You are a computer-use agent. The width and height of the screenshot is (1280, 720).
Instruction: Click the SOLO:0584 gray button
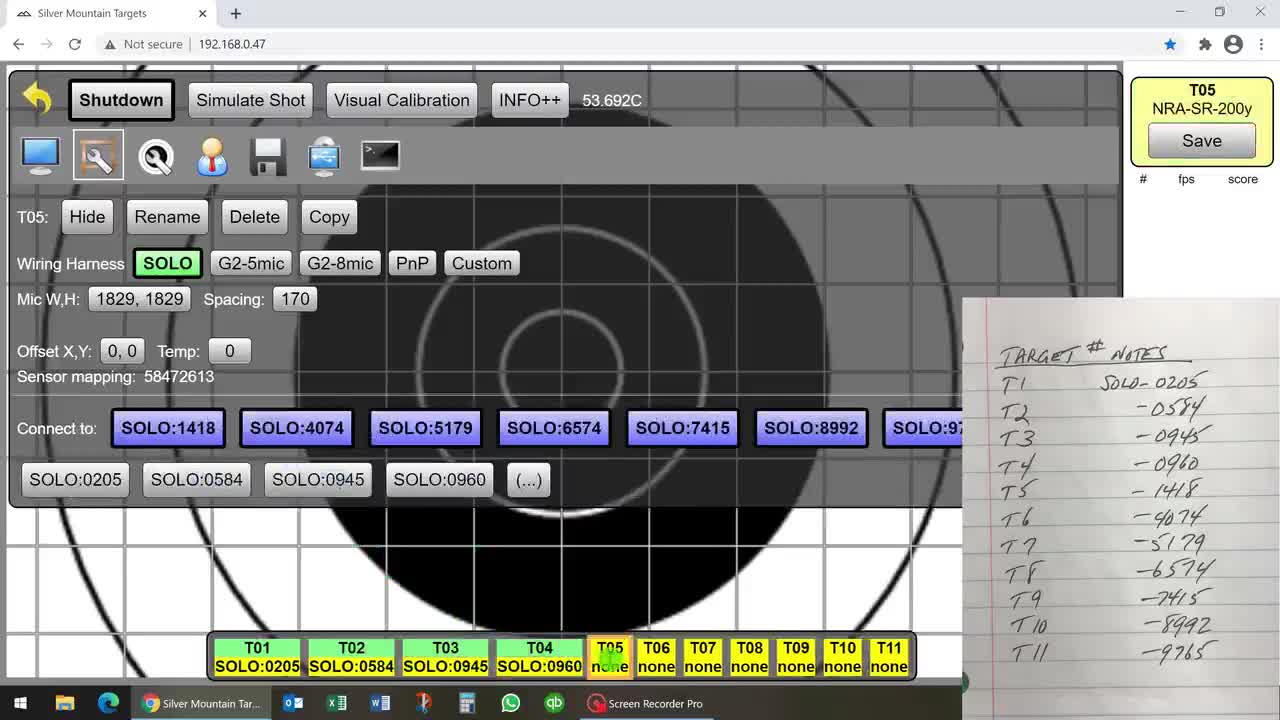(197, 480)
